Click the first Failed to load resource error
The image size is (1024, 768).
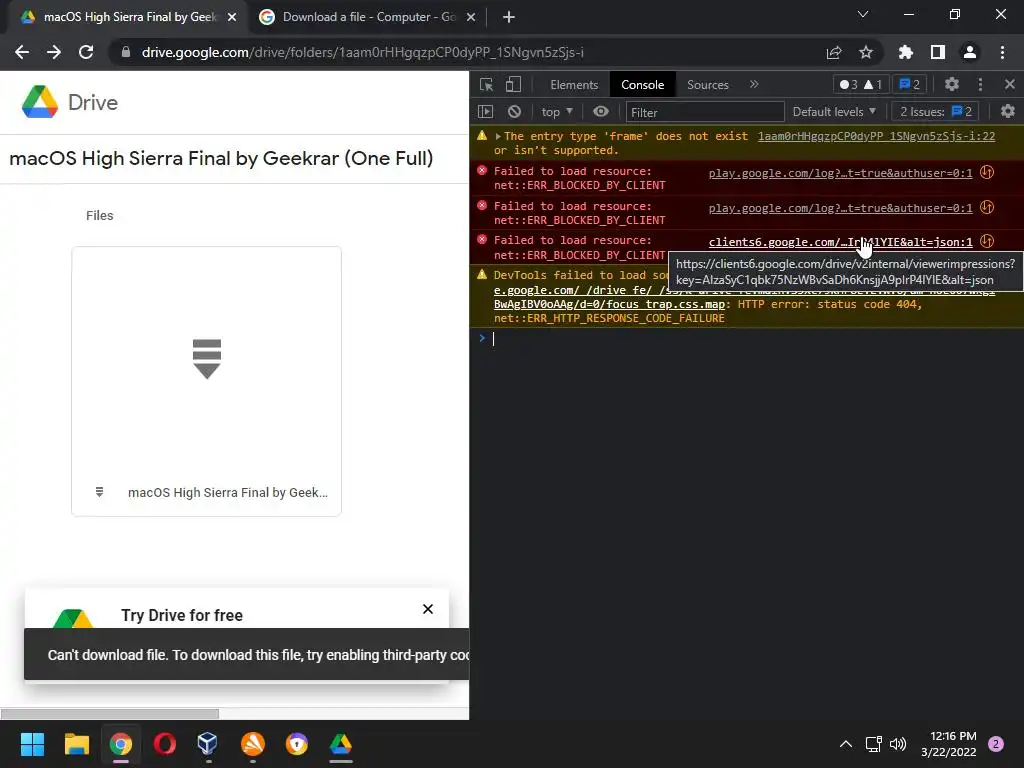point(579,178)
